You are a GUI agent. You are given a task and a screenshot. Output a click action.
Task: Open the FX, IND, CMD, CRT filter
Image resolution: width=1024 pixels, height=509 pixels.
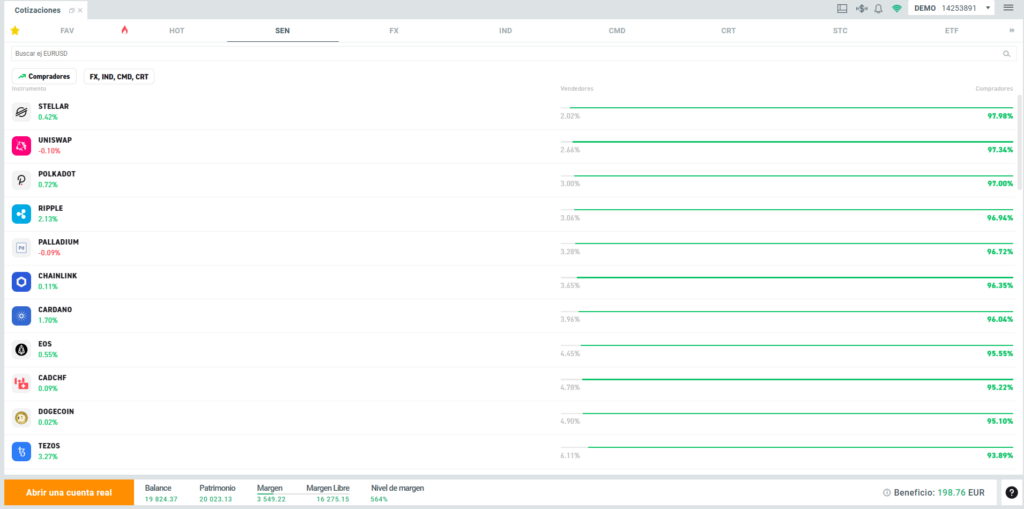(119, 76)
